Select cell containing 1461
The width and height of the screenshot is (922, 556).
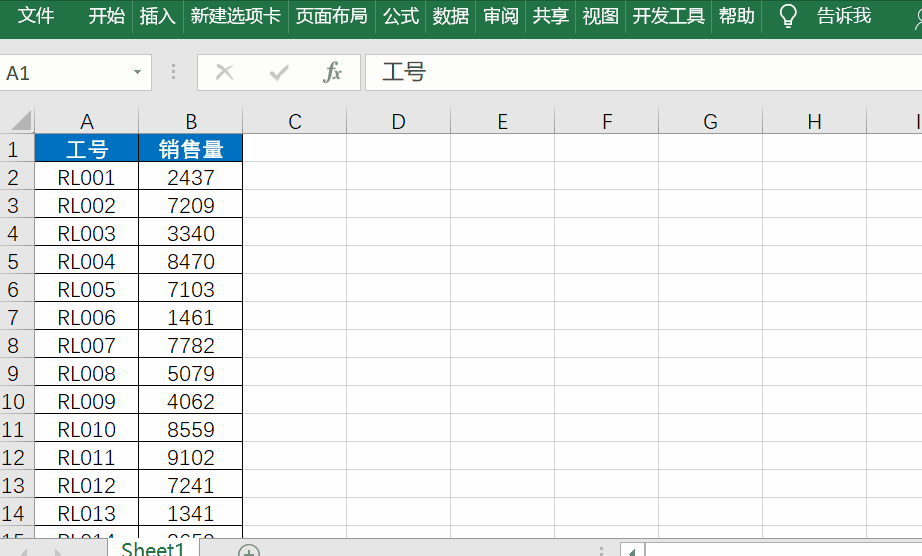tap(191, 317)
